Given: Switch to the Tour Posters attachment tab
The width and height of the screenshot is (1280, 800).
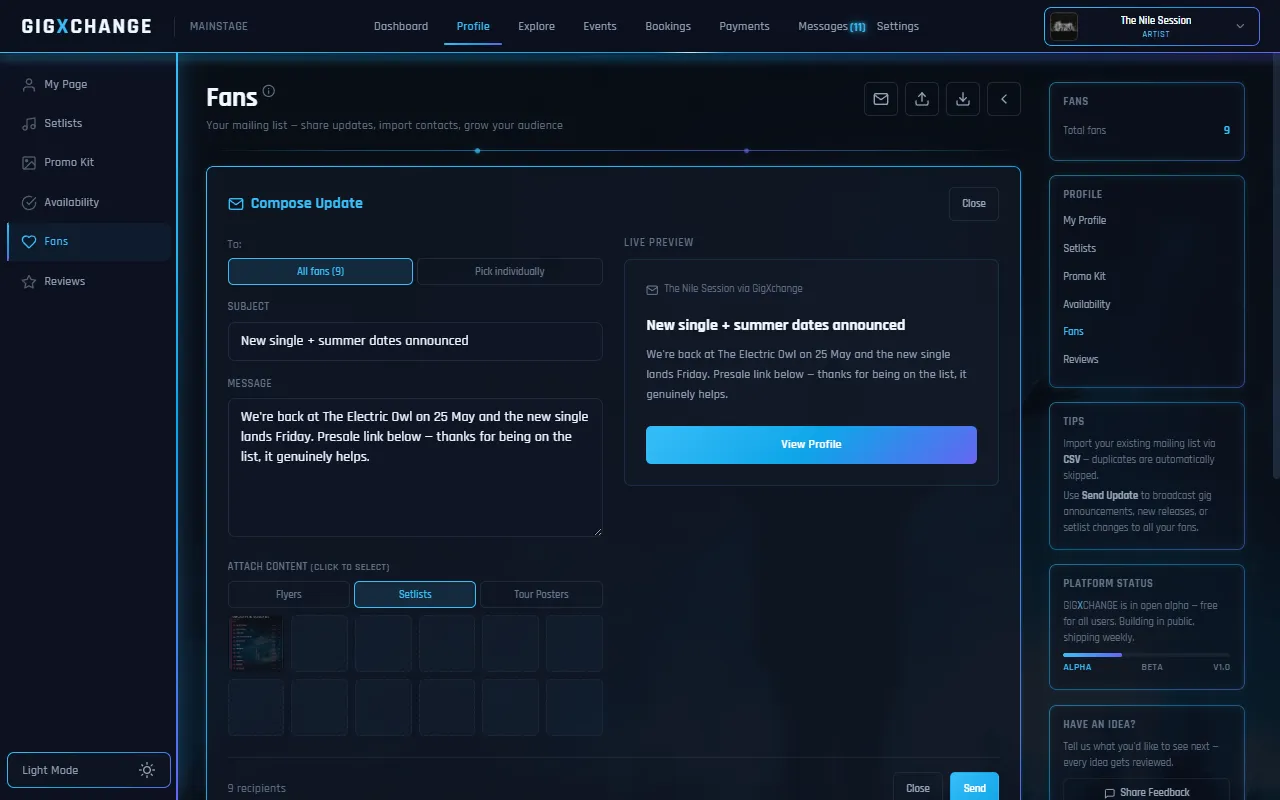Looking at the screenshot, I should point(541,594).
